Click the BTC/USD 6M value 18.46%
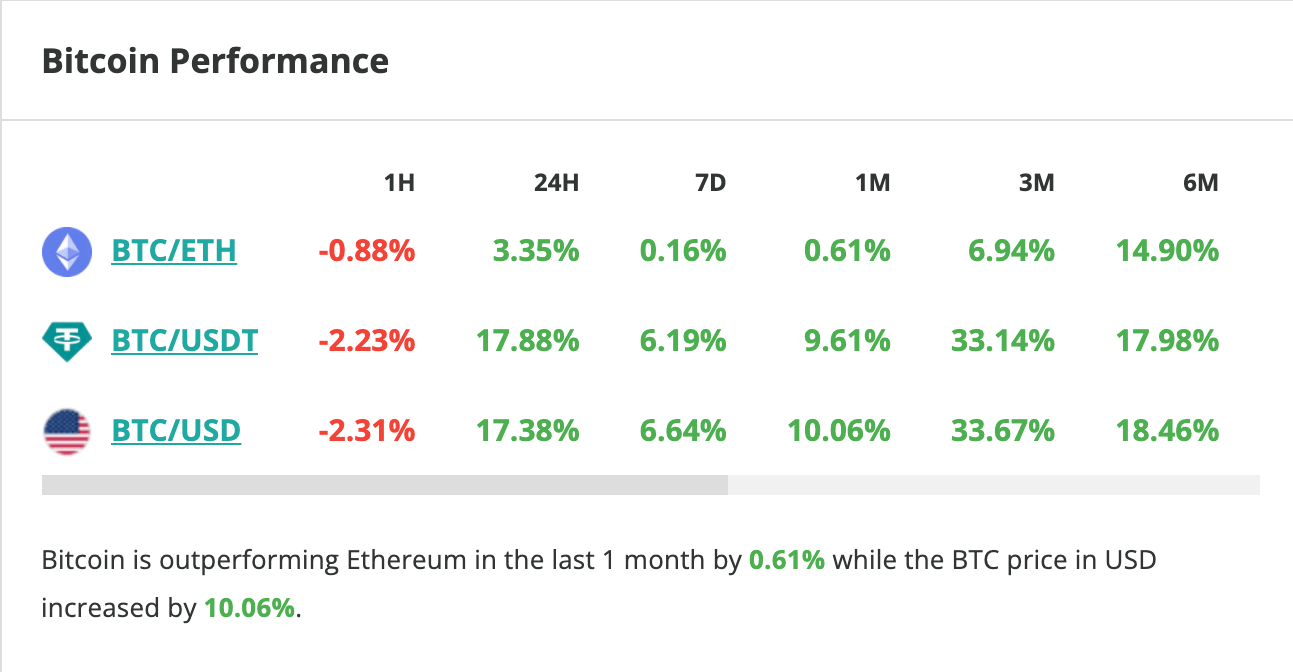 [1167, 431]
